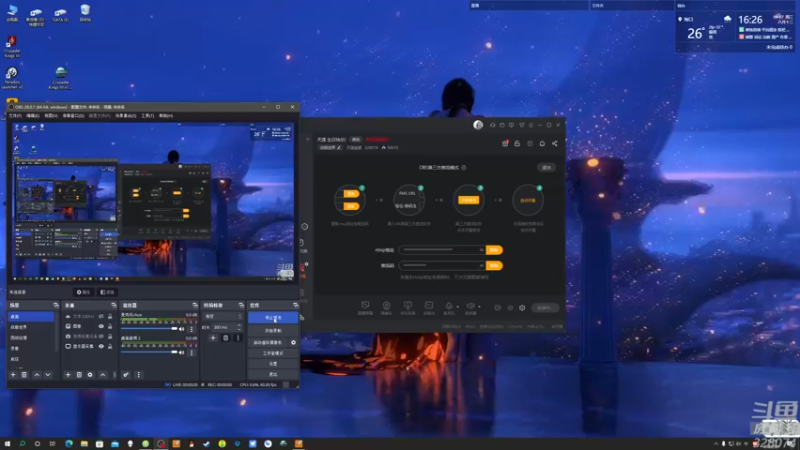800x450 pixels.
Task: Reveal the stream key with its eye icon
Action: click(x=481, y=265)
